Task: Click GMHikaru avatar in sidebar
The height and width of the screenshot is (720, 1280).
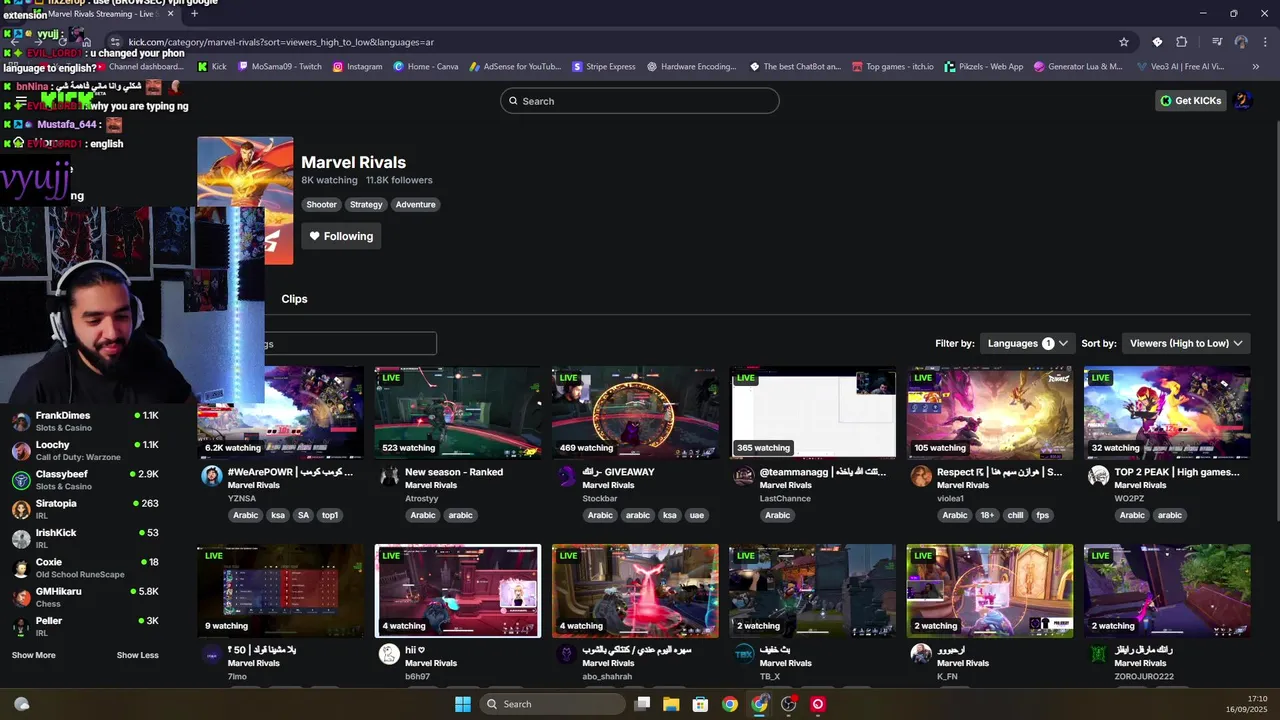Action: 21,597
